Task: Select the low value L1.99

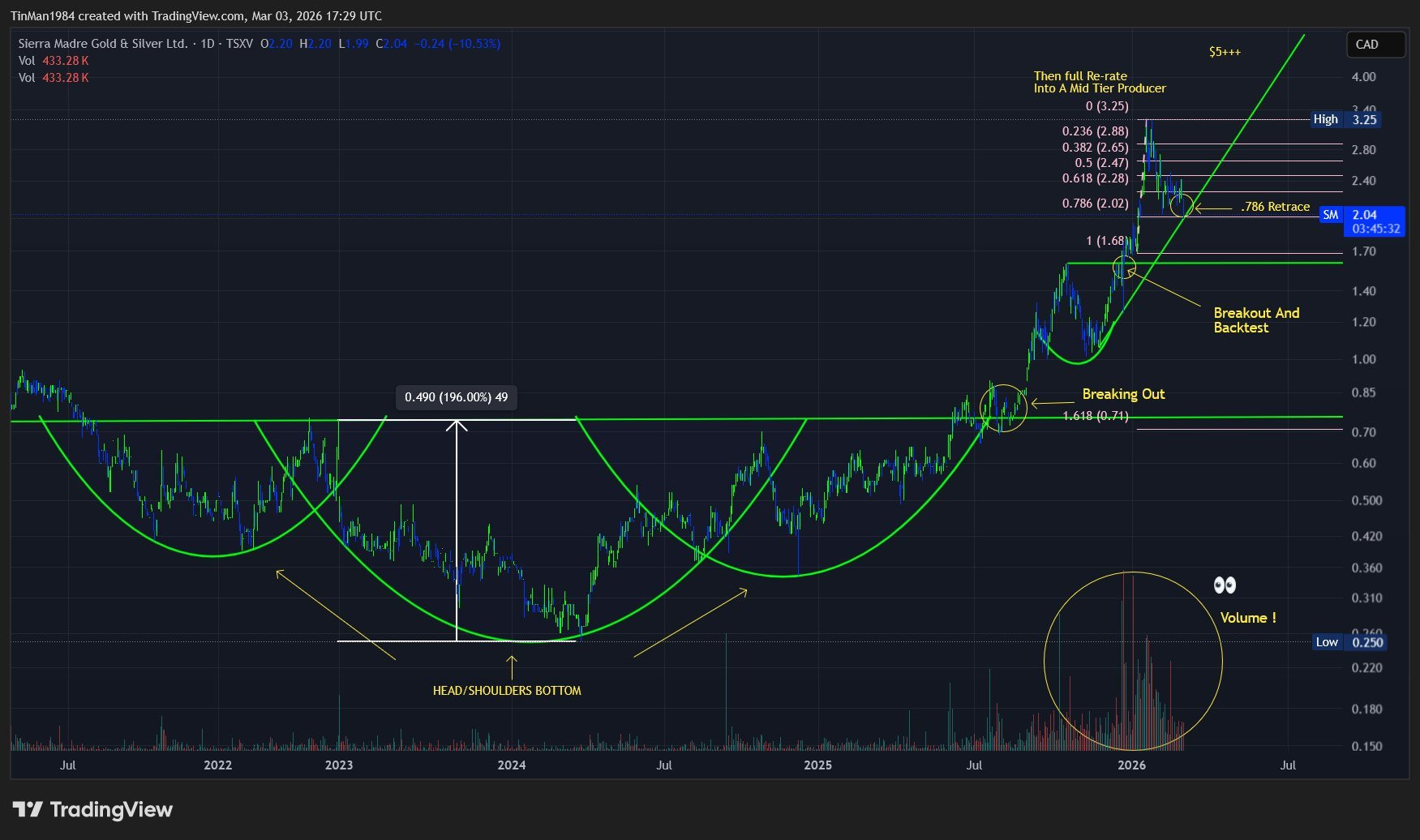Action: 354,44
